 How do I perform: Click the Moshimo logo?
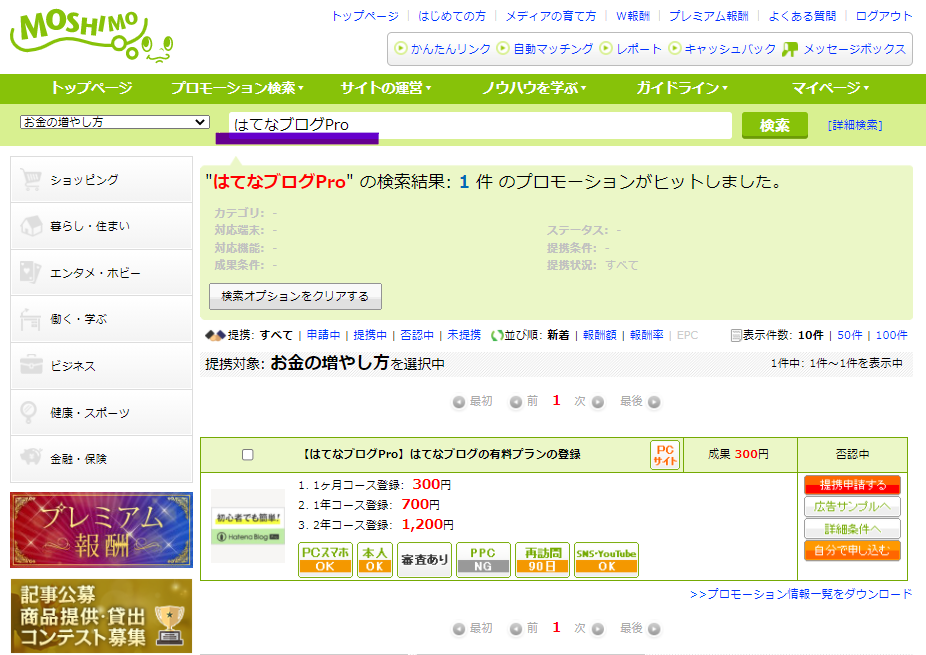(x=92, y=37)
